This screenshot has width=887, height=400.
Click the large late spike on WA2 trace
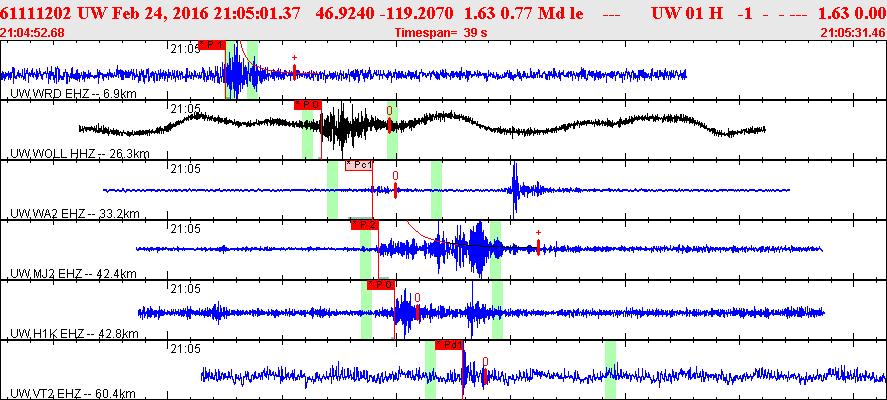[515, 189]
